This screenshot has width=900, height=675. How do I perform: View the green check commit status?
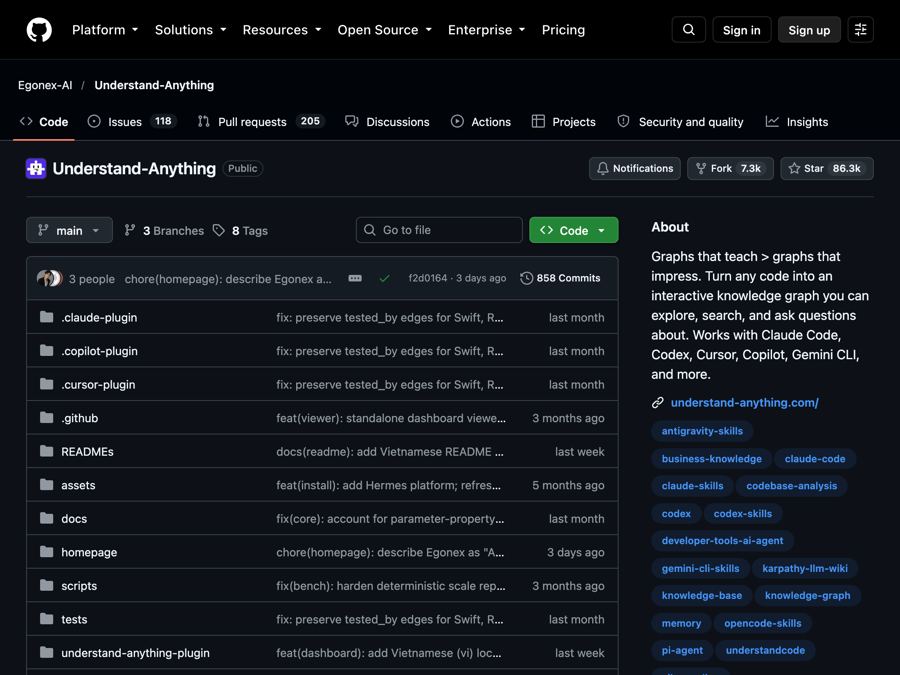pyautogui.click(x=385, y=278)
